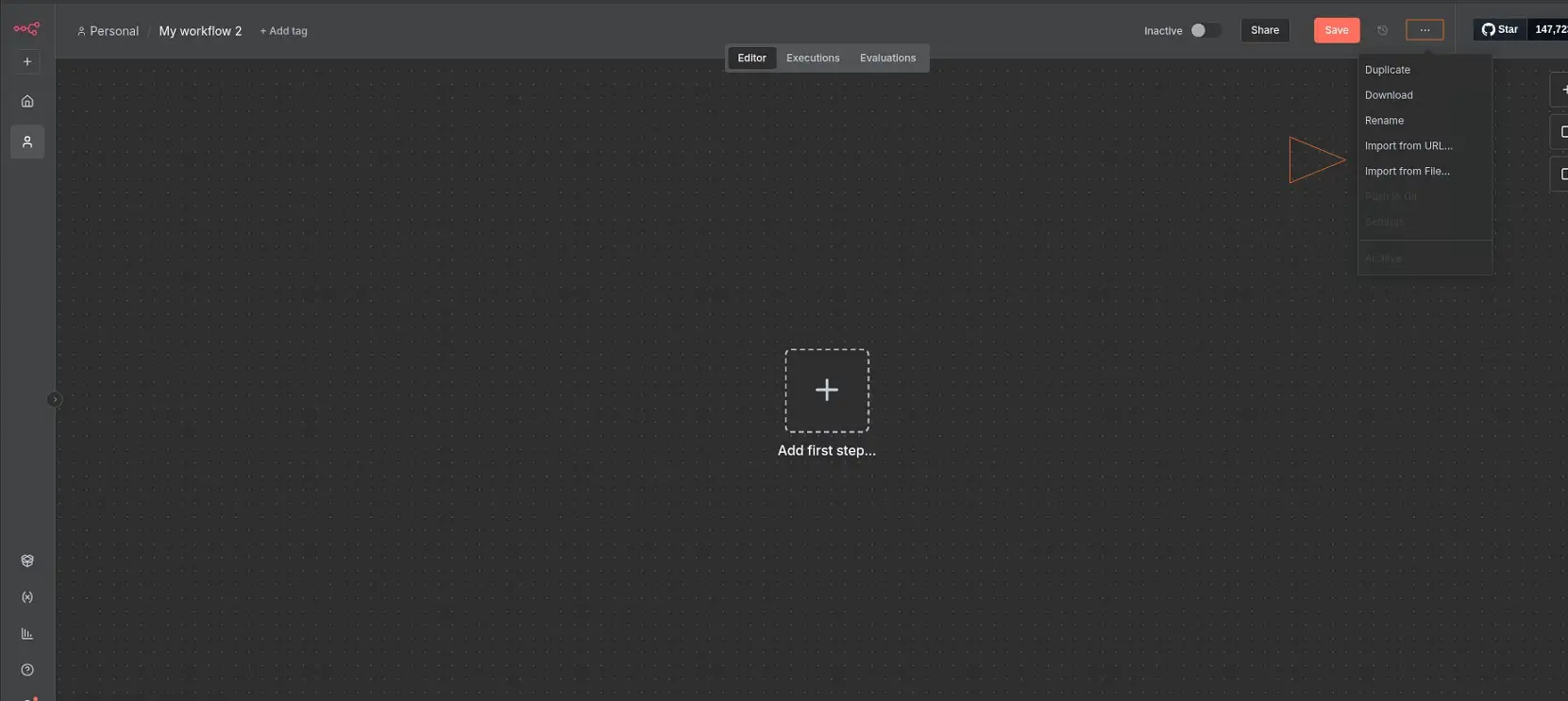Open the Personal space icon in sidebar
The height and width of the screenshot is (701, 1568).
tap(27, 142)
